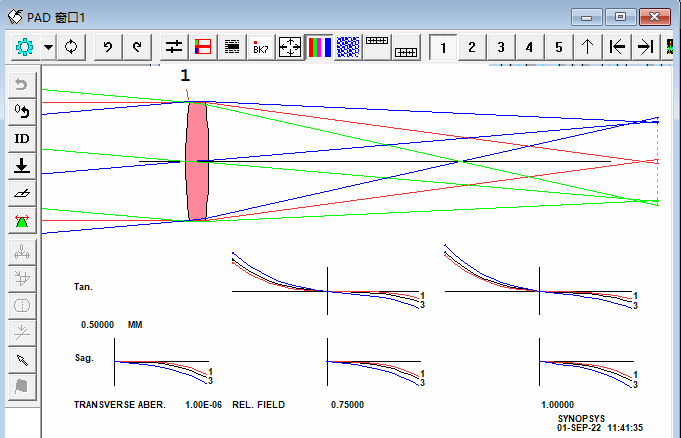The image size is (681, 438).
Task: Click the ID button in side toolbar
Action: pos(22,139)
